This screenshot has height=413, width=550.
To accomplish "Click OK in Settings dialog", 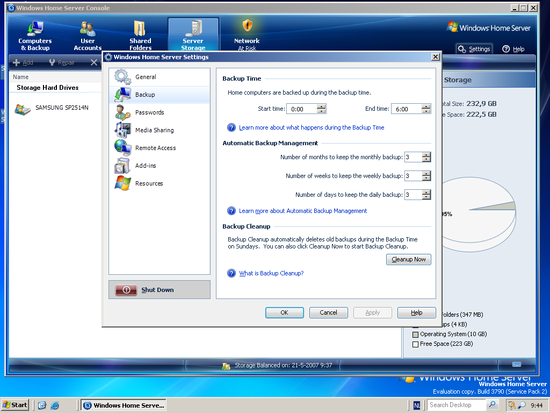I will click(x=284, y=313).
